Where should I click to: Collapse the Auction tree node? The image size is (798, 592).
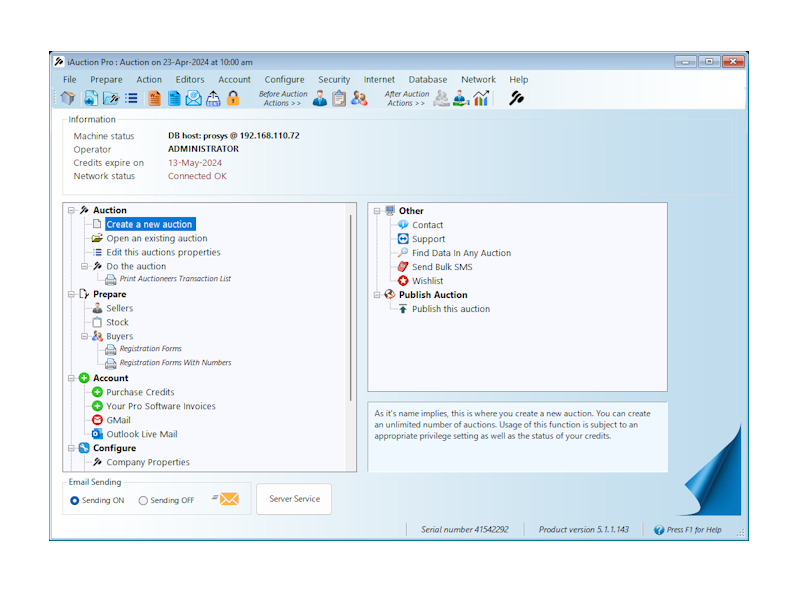pyautogui.click(x=71, y=210)
